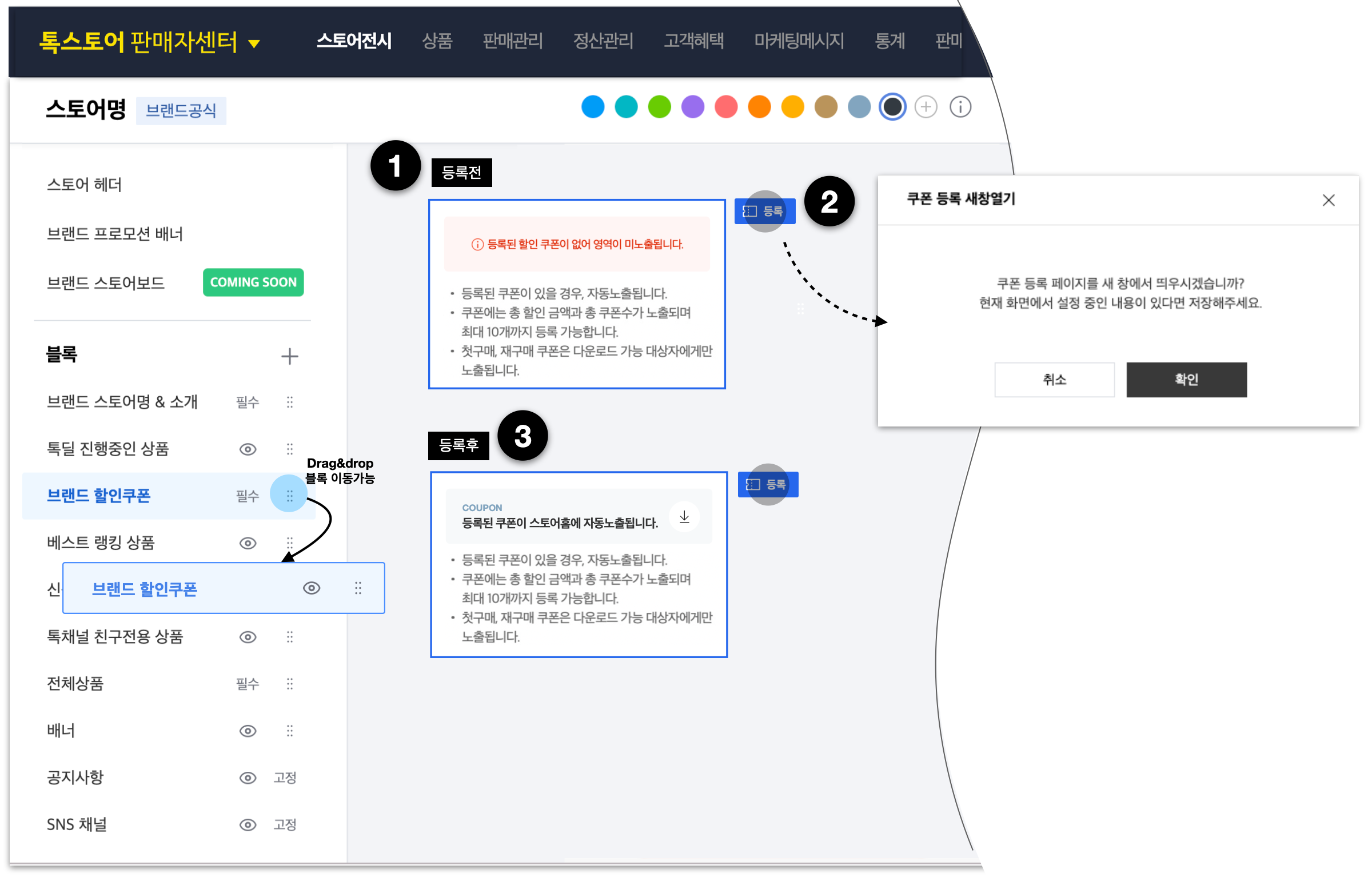
Task: Click the info icon beside color swatches
Action: coord(960,107)
